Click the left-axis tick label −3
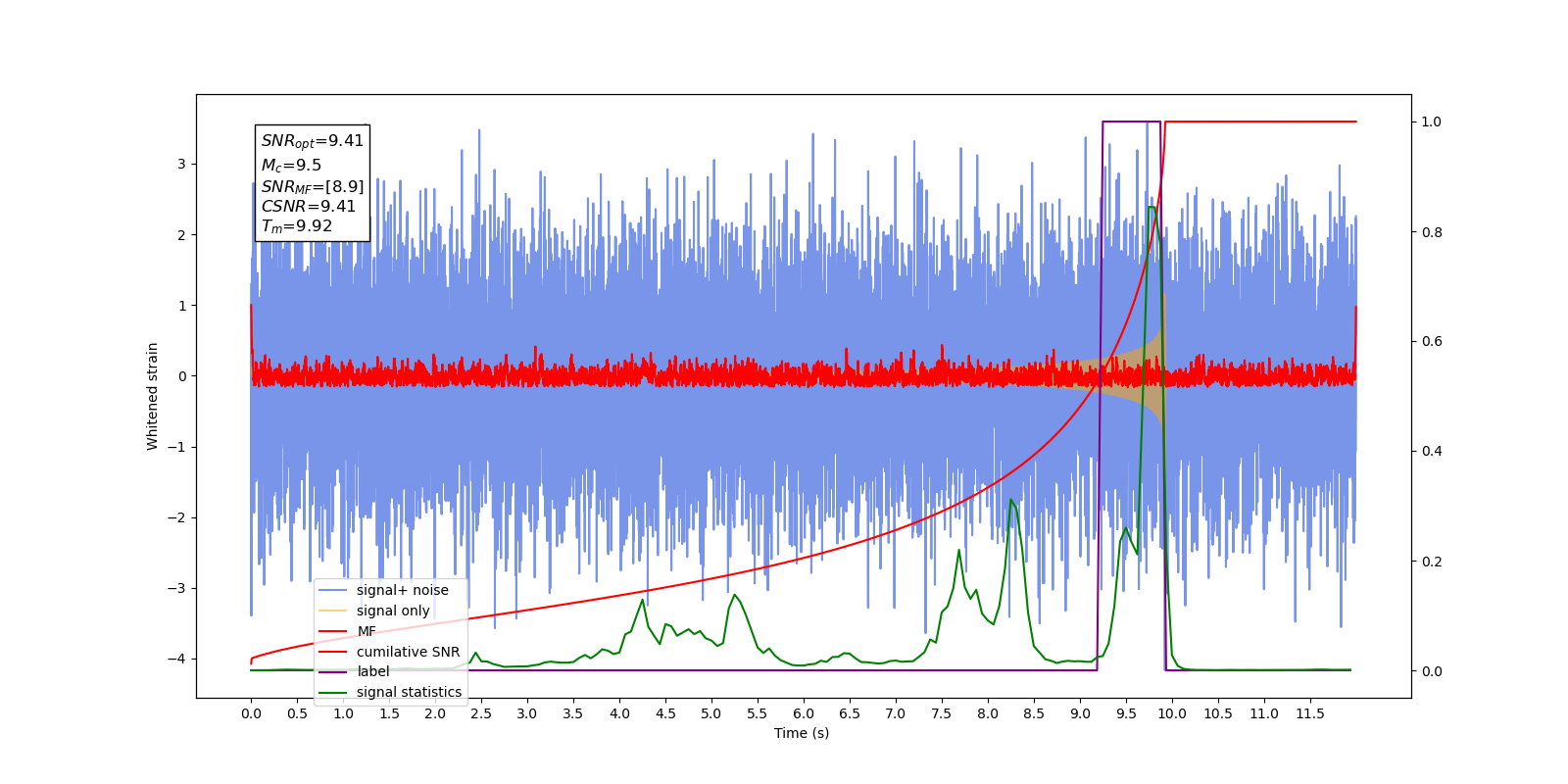 click(176, 588)
